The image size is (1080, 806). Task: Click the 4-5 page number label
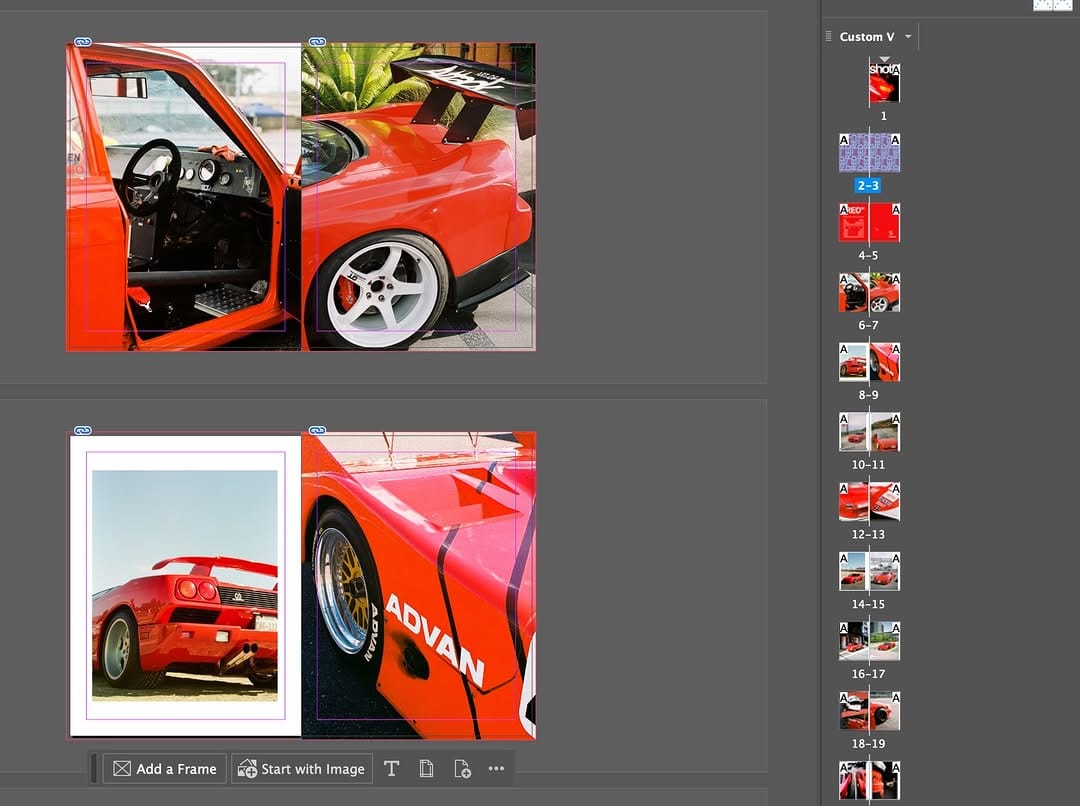point(868,255)
